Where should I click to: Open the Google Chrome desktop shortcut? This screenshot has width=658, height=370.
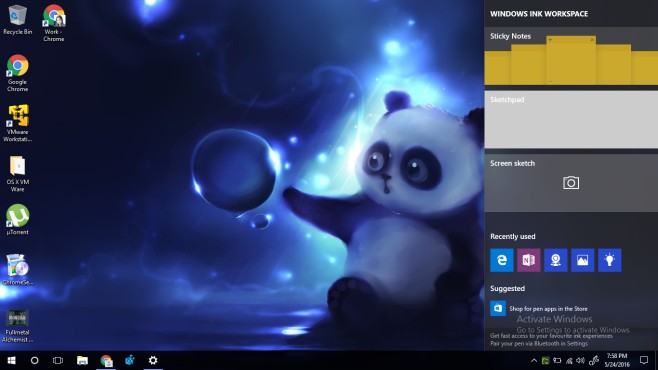point(17,73)
